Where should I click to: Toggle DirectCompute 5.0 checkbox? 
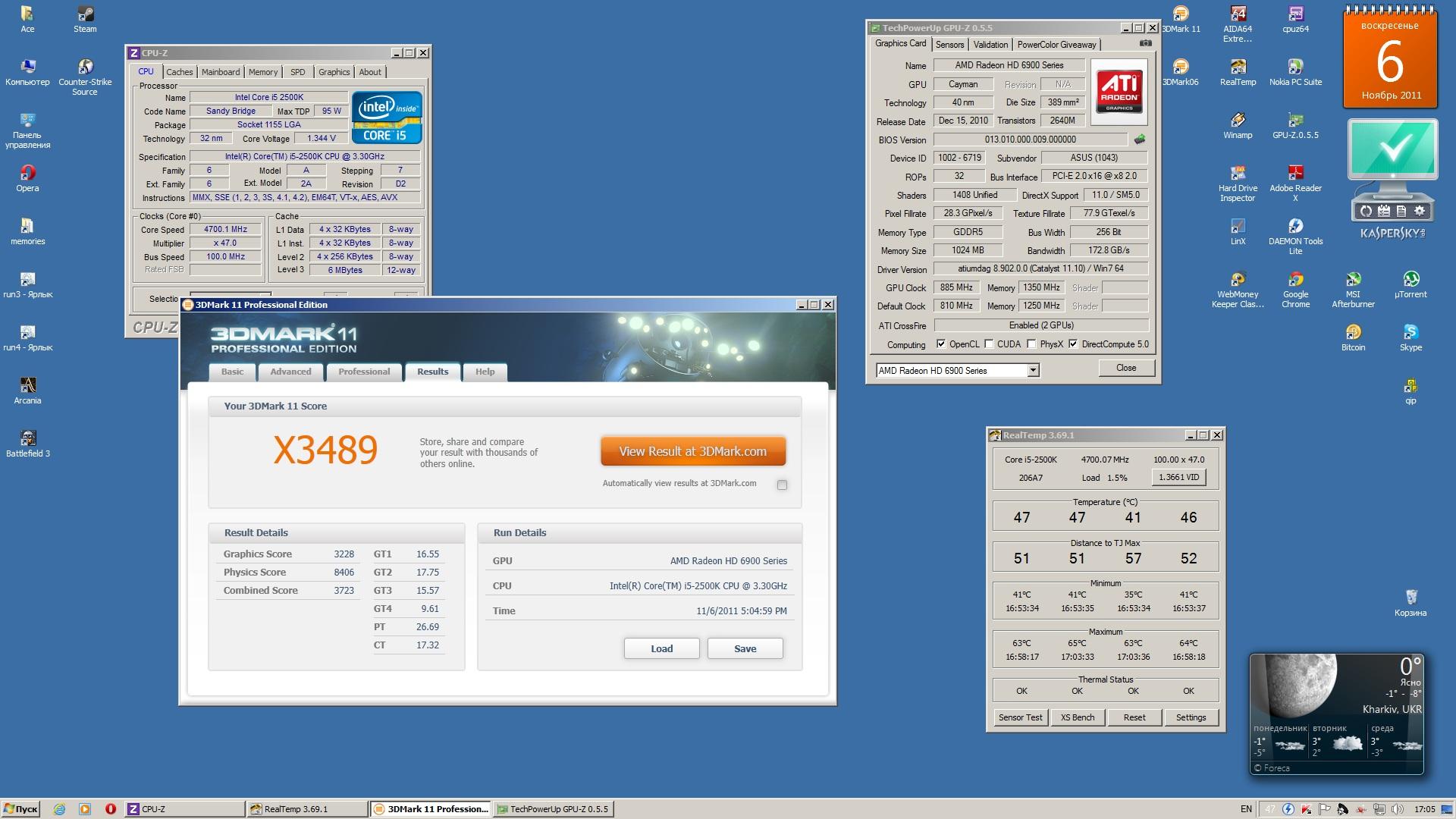[x=1073, y=344]
